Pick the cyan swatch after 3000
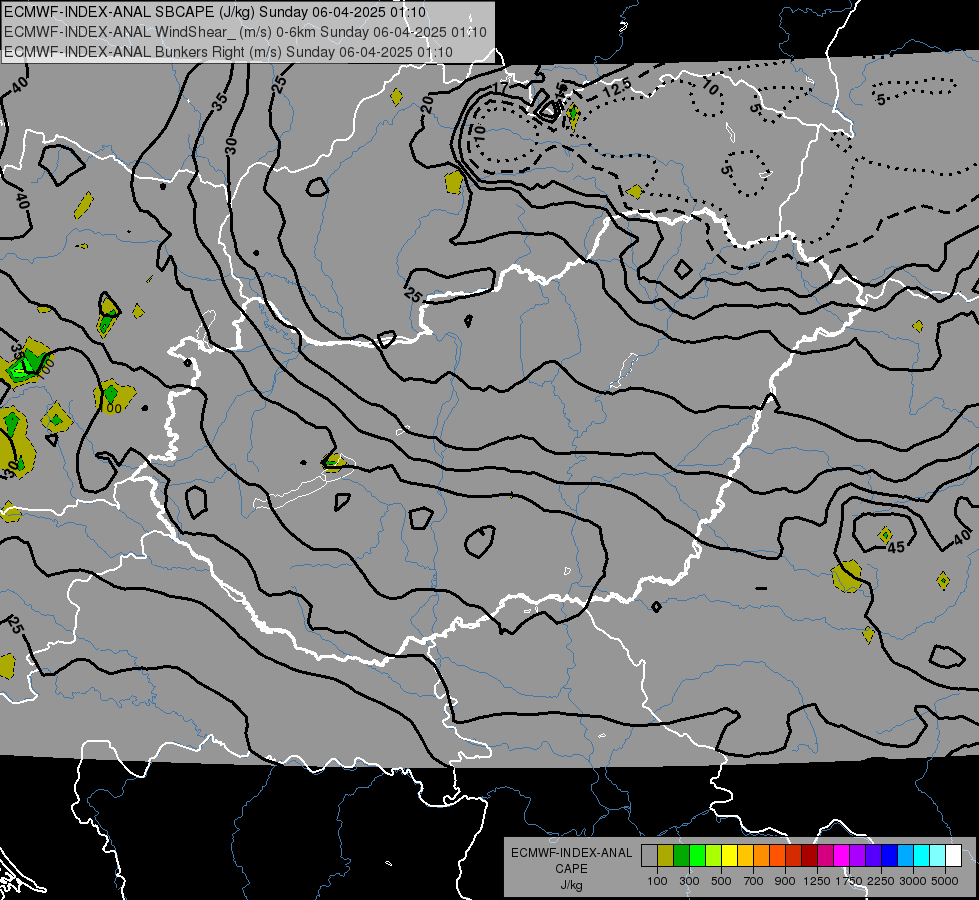The width and height of the screenshot is (979, 900). pyautogui.click(x=922, y=856)
